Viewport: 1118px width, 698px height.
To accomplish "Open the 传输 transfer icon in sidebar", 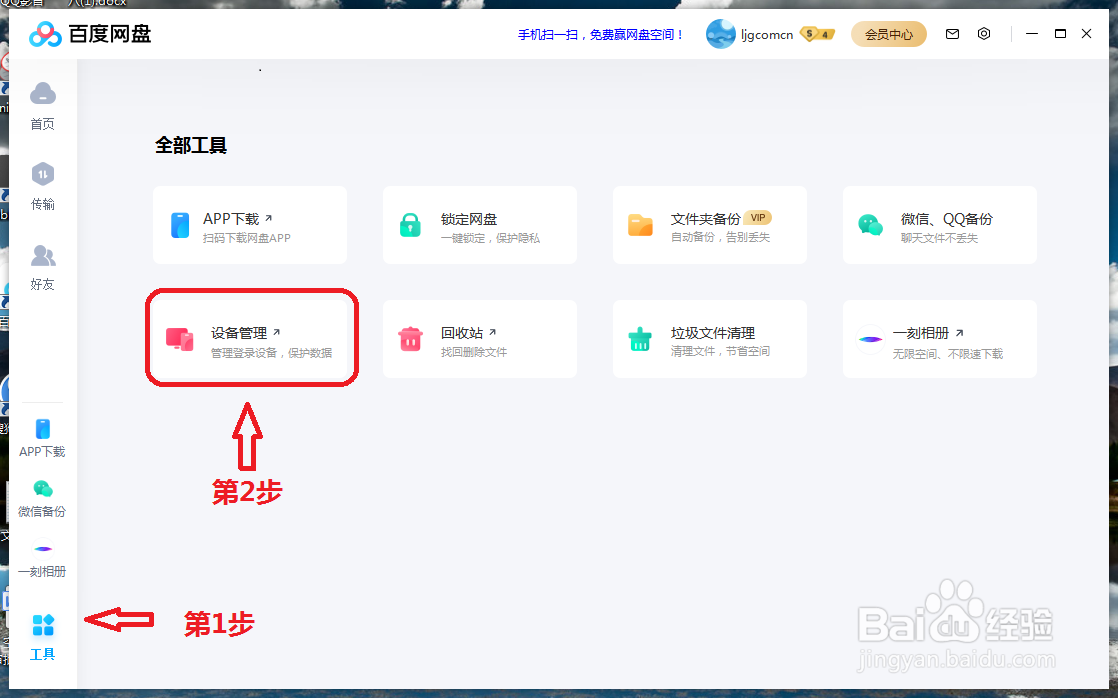I will 43,174.
